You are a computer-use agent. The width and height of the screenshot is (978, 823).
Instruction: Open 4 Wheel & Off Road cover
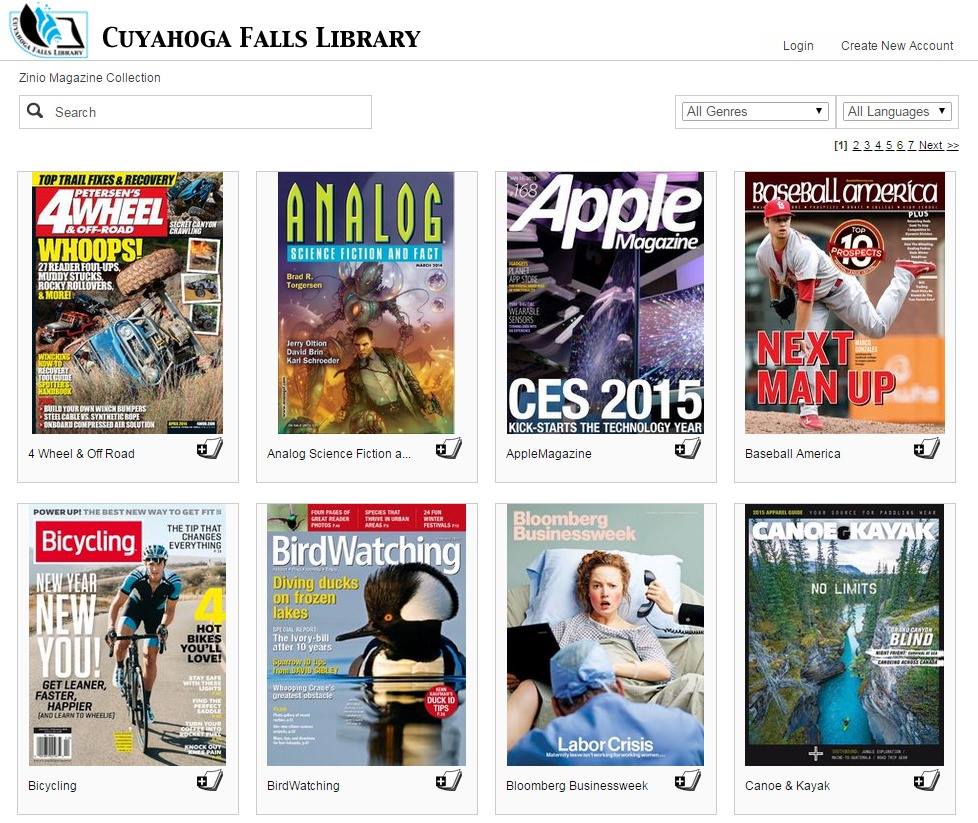[x=127, y=303]
